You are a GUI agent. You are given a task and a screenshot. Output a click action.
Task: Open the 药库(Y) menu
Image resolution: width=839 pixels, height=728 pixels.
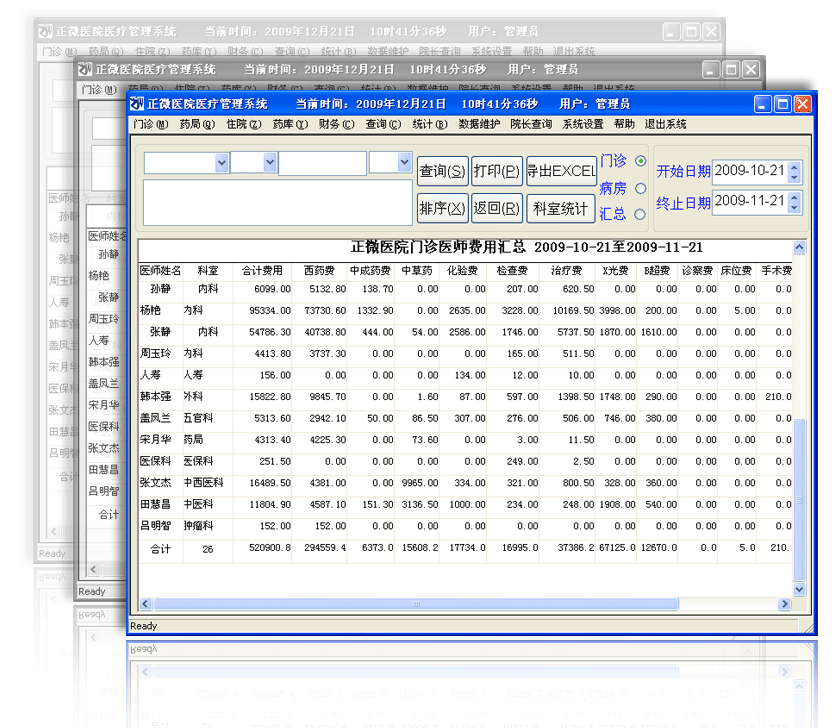290,124
